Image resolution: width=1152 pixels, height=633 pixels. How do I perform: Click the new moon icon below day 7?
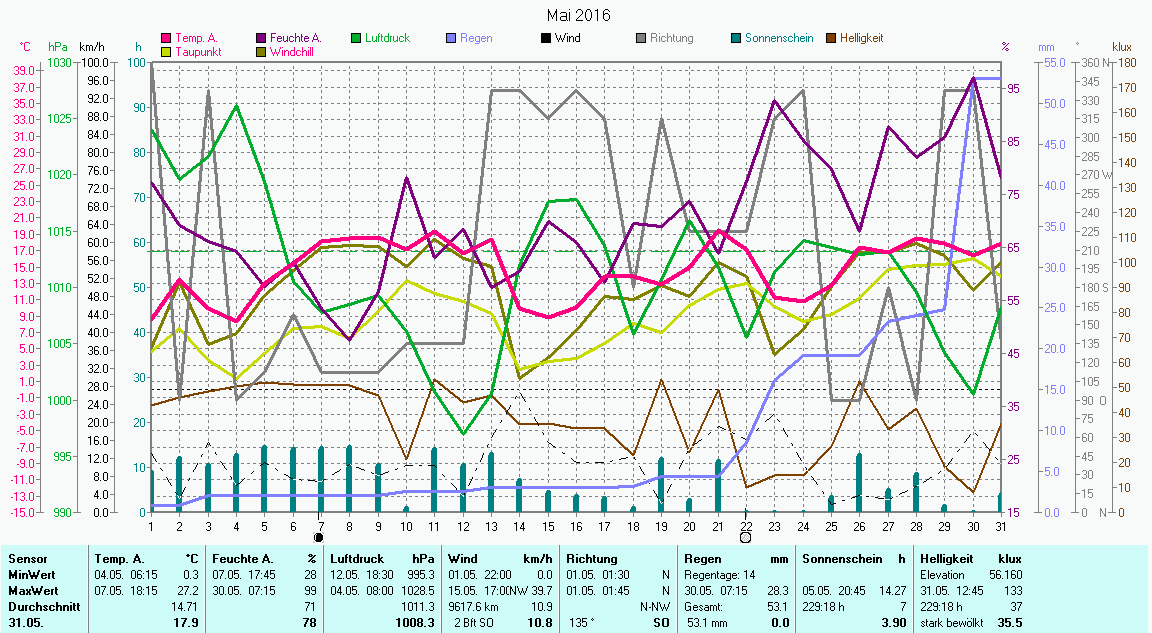coord(319,537)
